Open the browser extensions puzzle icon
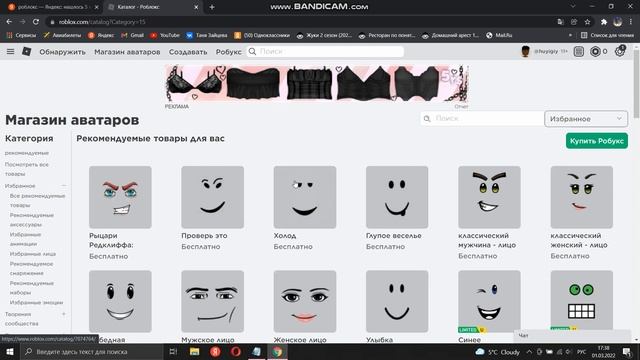640x360 pixels. tap(604, 22)
